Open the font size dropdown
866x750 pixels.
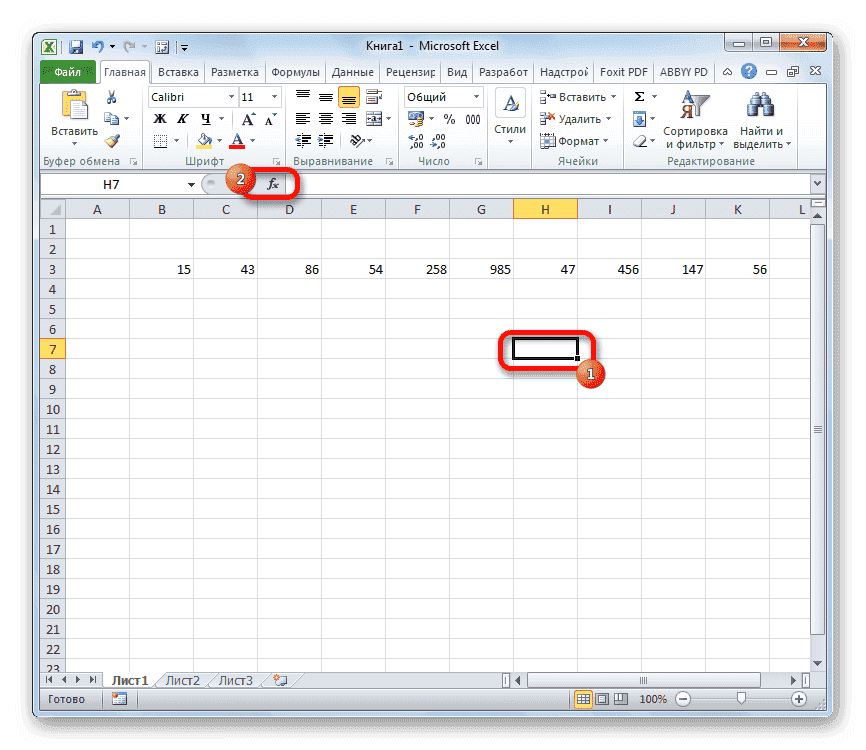click(272, 96)
